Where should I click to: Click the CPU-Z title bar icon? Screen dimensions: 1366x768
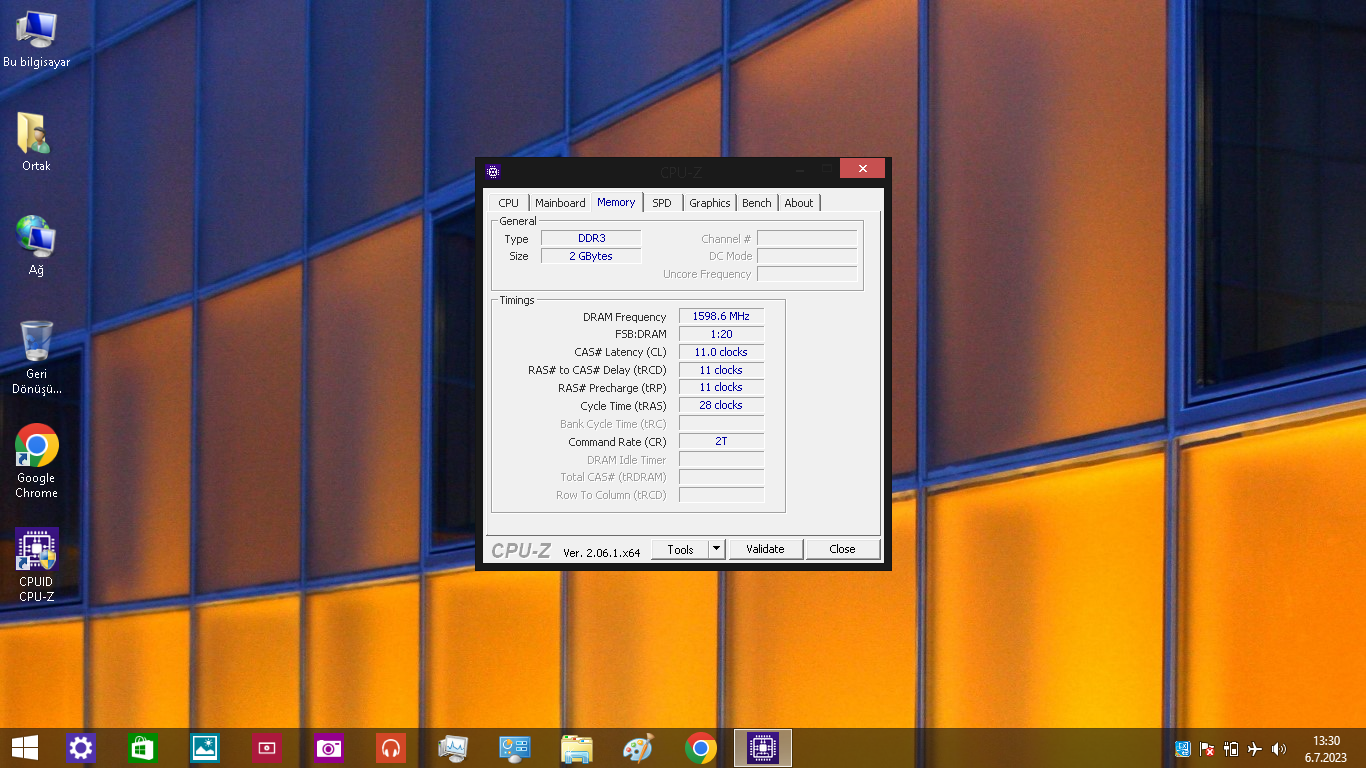493,171
